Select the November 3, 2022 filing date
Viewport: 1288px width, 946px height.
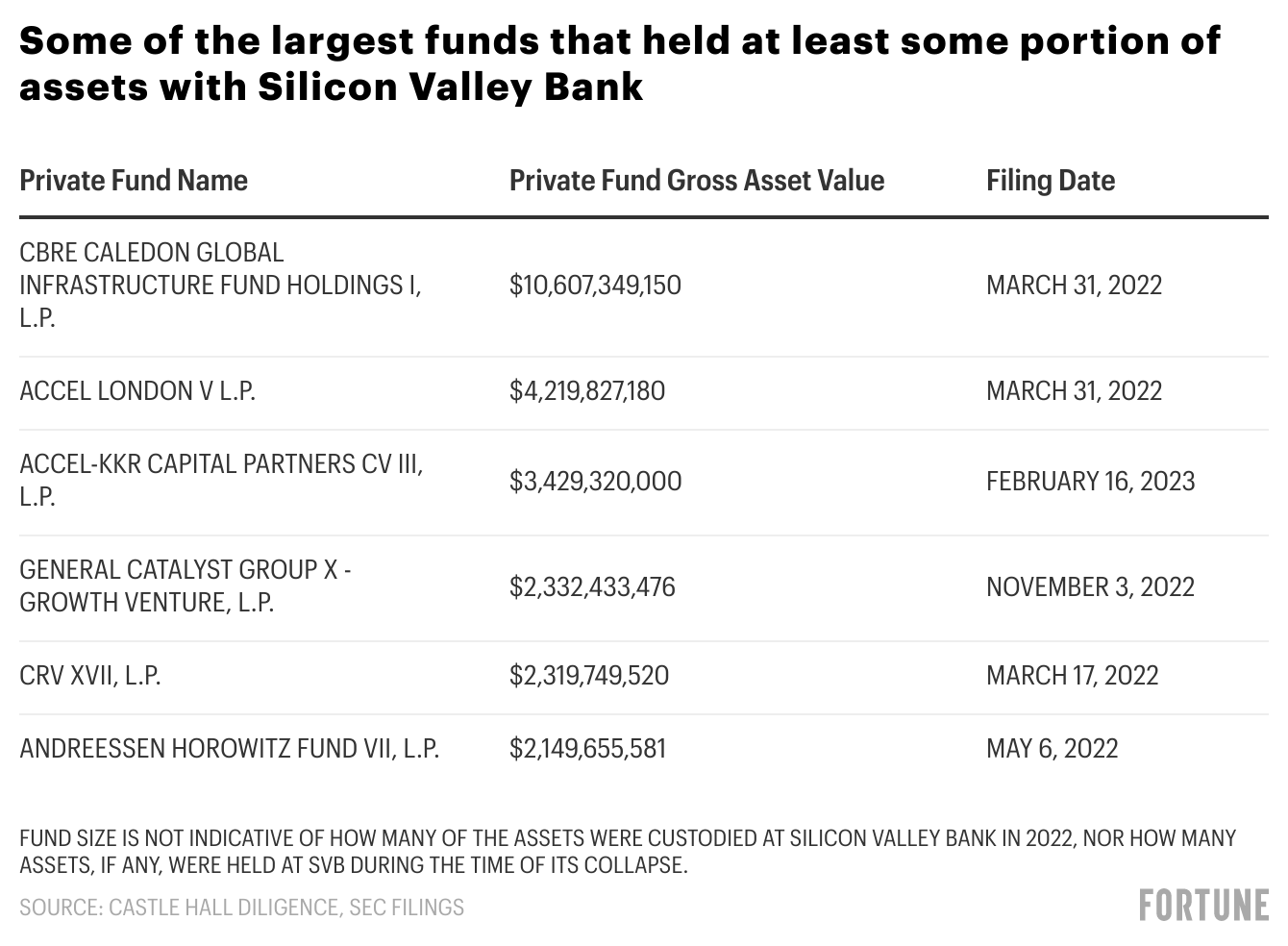click(1090, 587)
